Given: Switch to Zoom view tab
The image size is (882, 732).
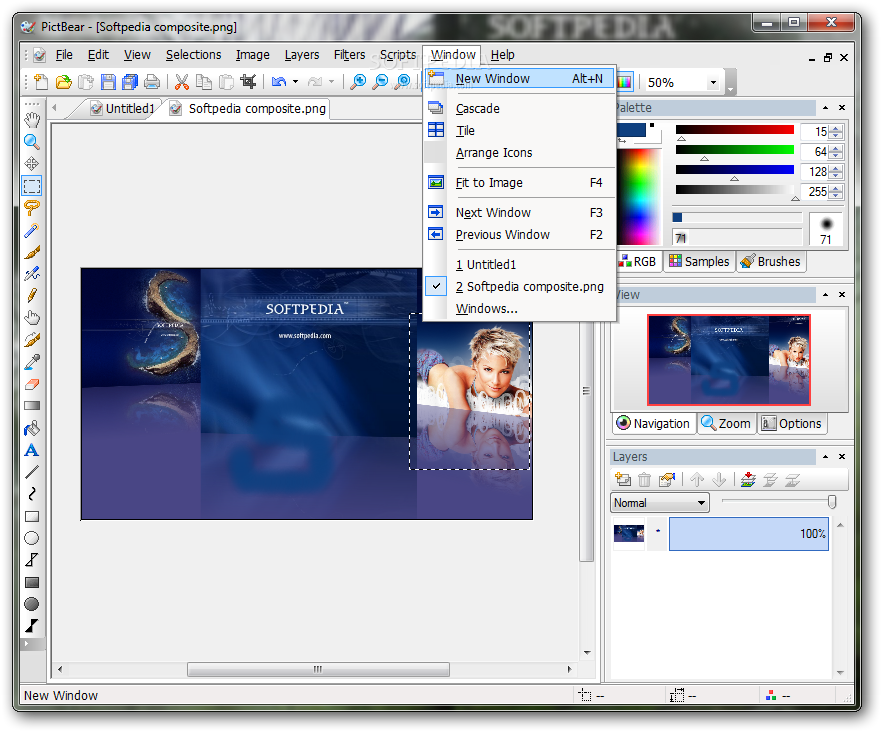Looking at the screenshot, I should (726, 424).
